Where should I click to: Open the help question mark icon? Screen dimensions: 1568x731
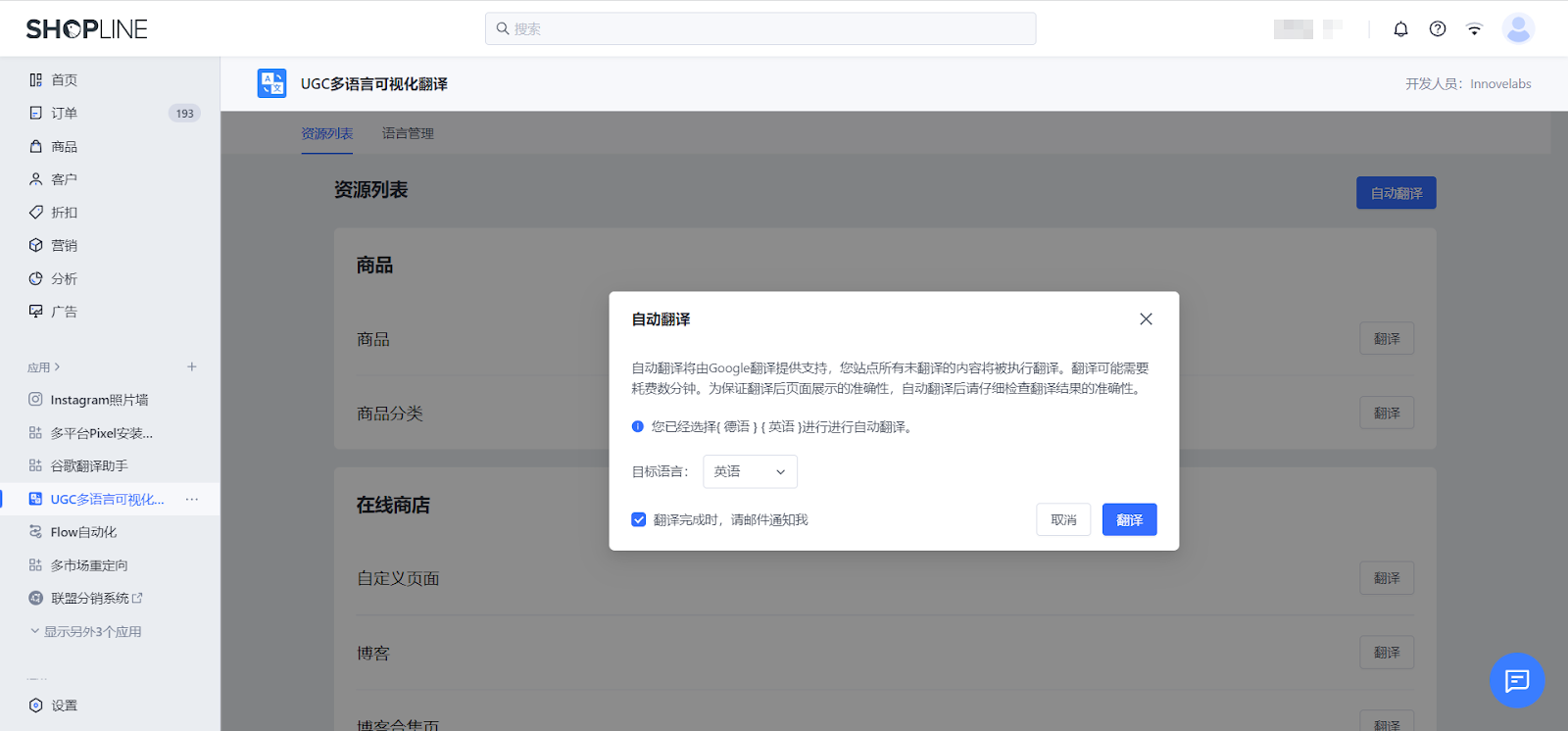tap(1438, 29)
